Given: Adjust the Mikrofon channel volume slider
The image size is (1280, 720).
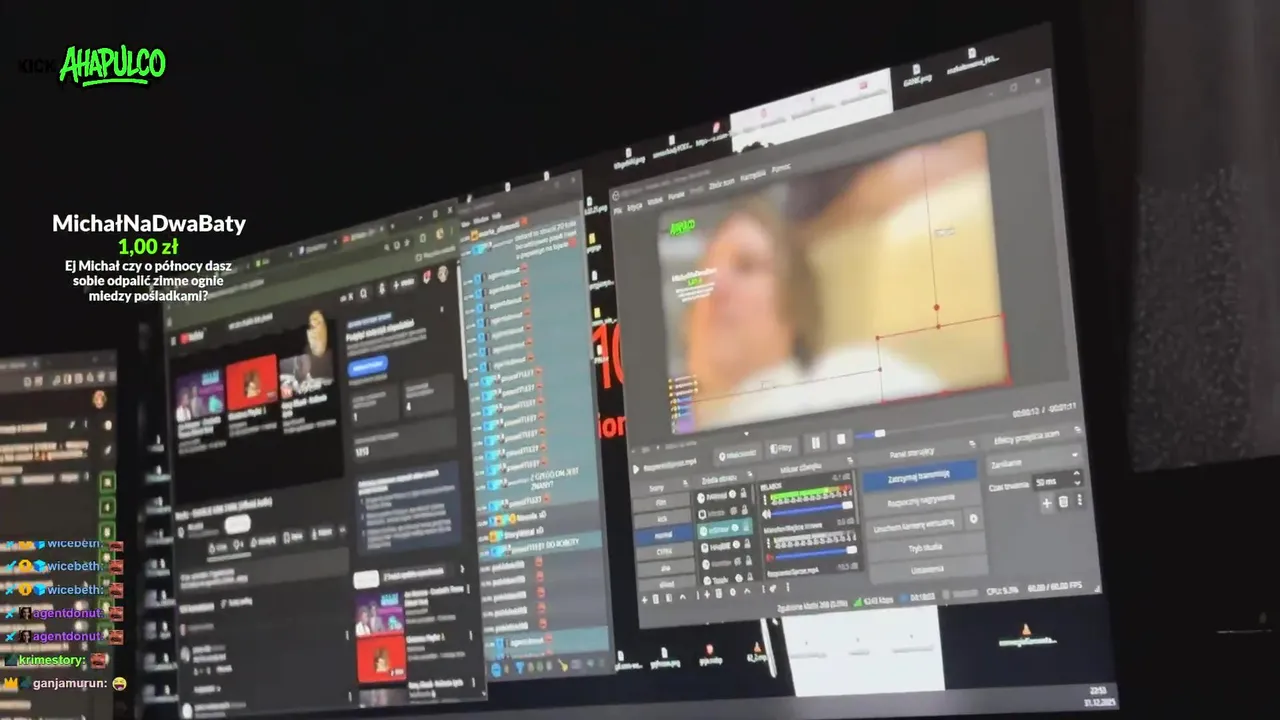Looking at the screenshot, I should [815, 553].
